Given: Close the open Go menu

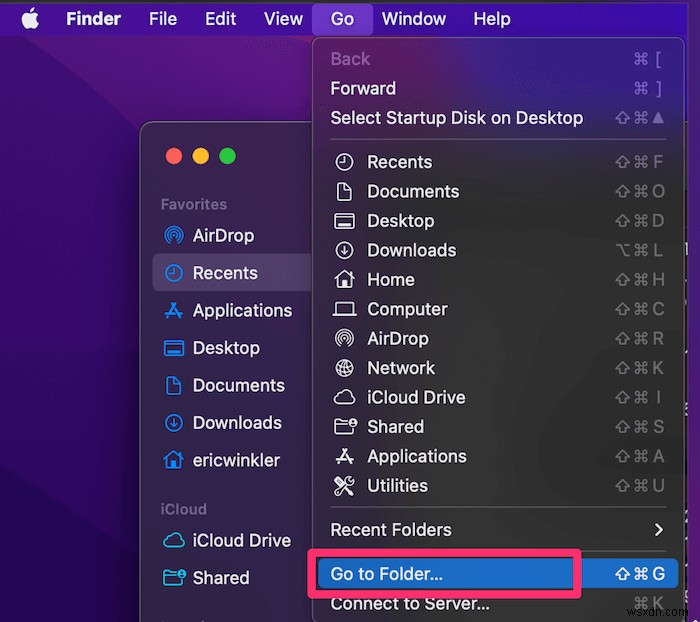Looking at the screenshot, I should coord(342,19).
